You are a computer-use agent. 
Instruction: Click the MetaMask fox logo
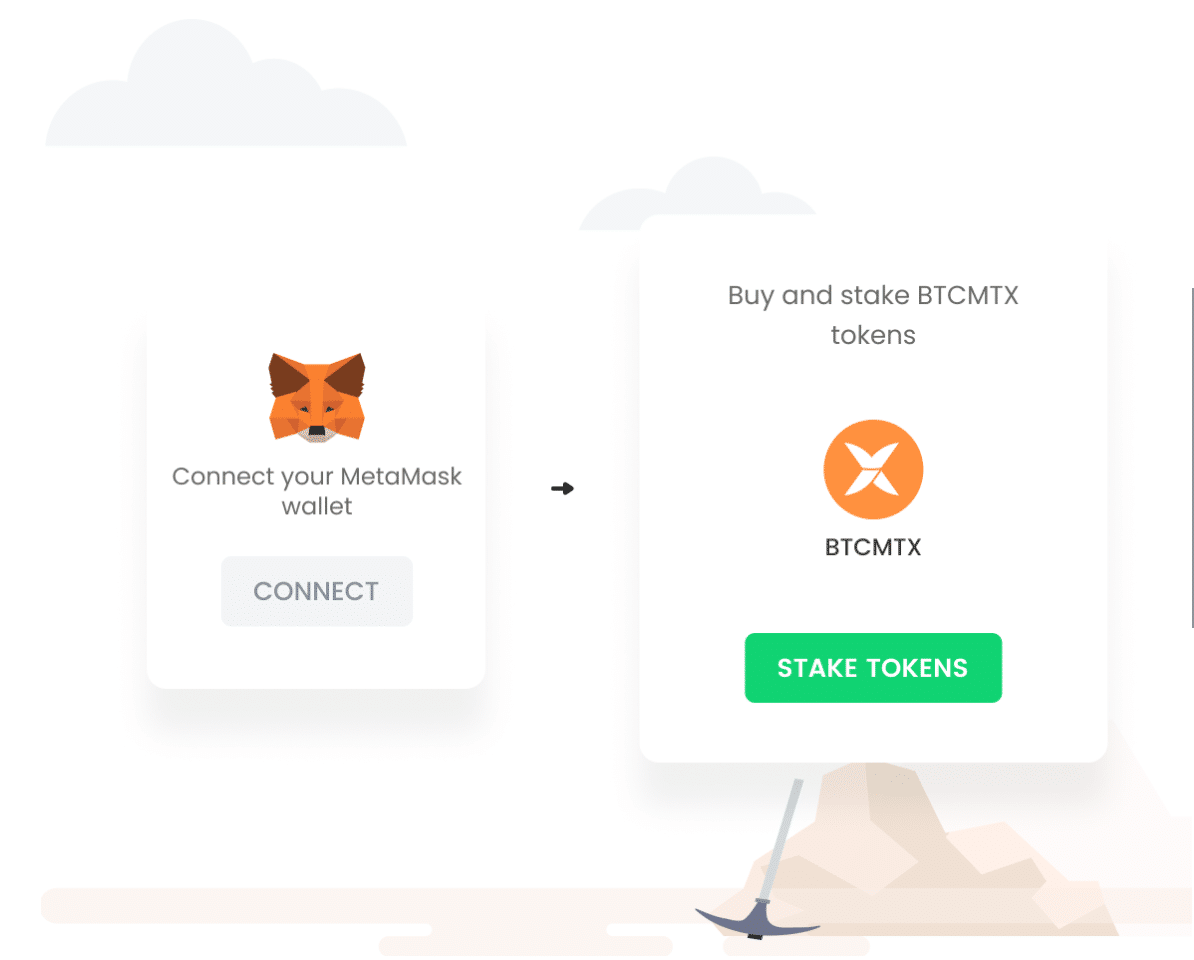coord(317,397)
